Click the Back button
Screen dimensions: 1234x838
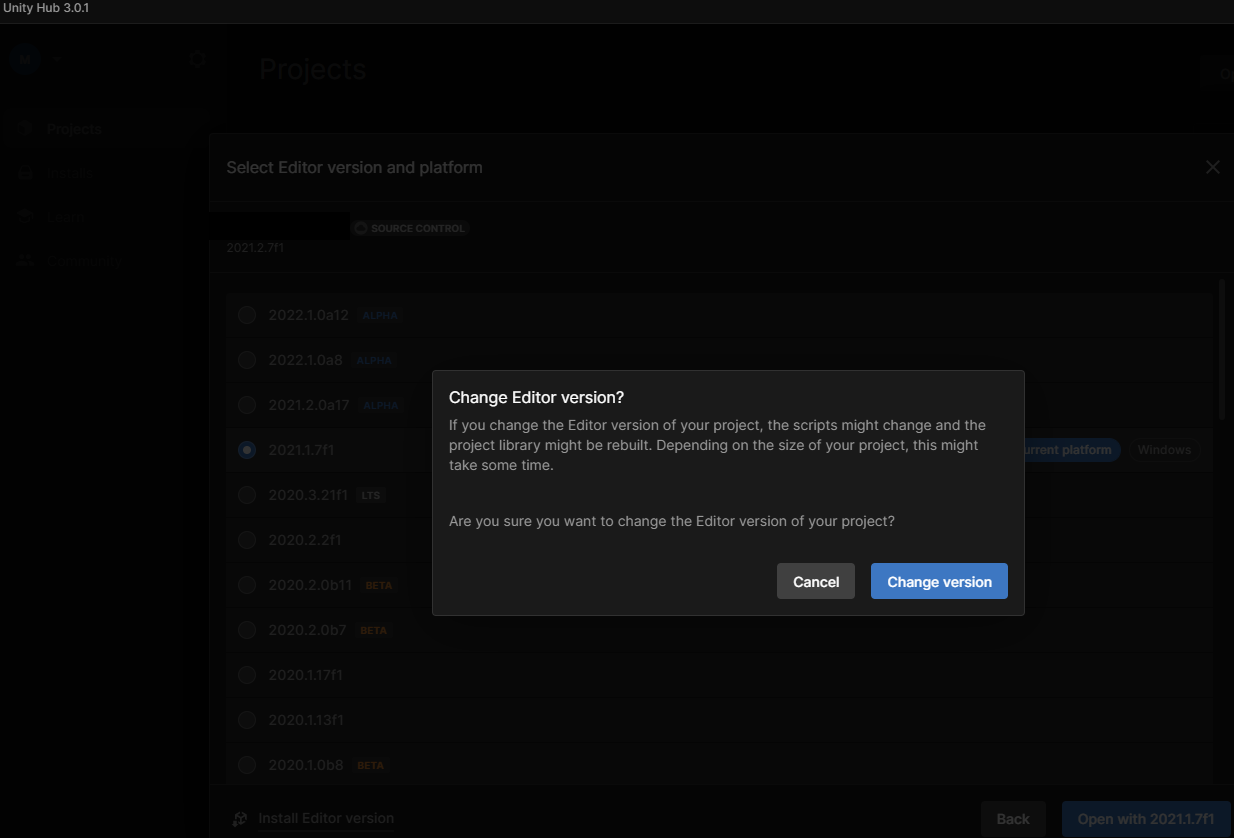click(1013, 818)
